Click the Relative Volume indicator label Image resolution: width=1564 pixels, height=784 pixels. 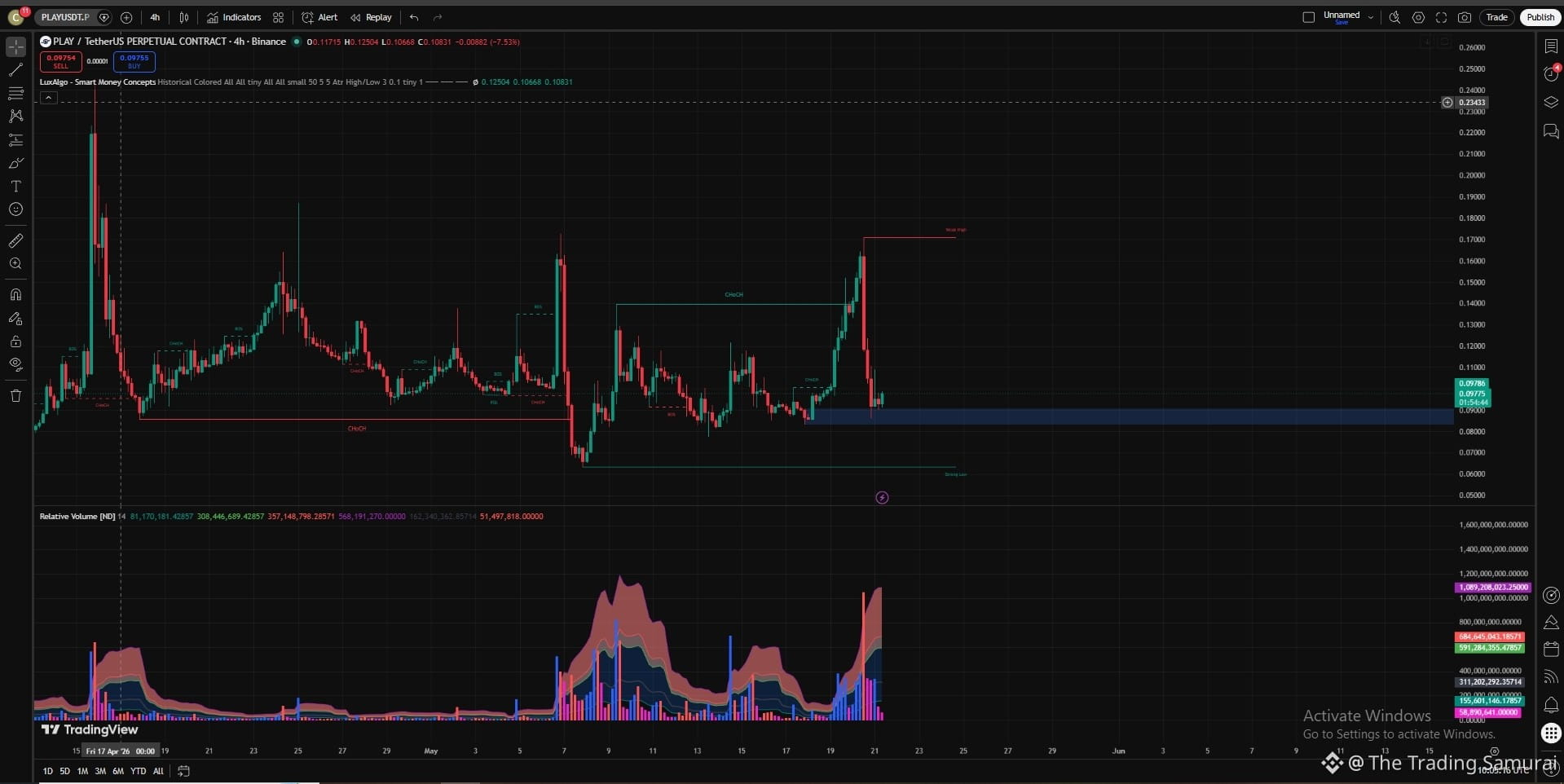[x=77, y=517]
